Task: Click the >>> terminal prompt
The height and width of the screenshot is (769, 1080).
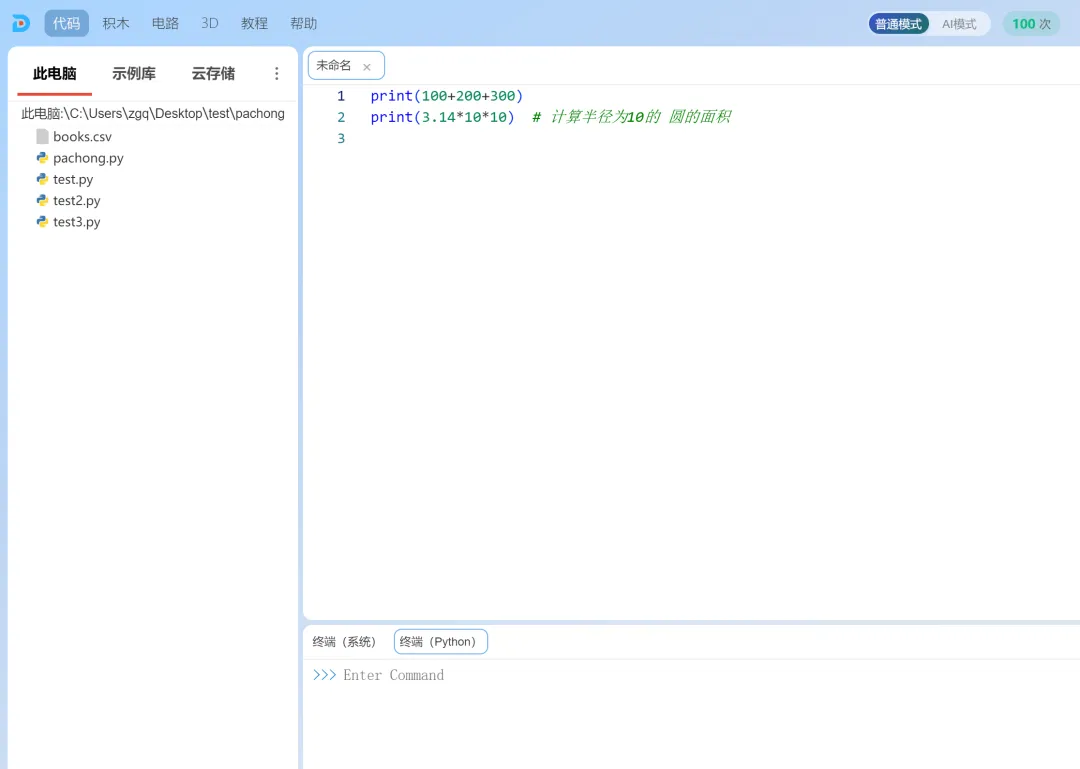Action: coord(324,675)
